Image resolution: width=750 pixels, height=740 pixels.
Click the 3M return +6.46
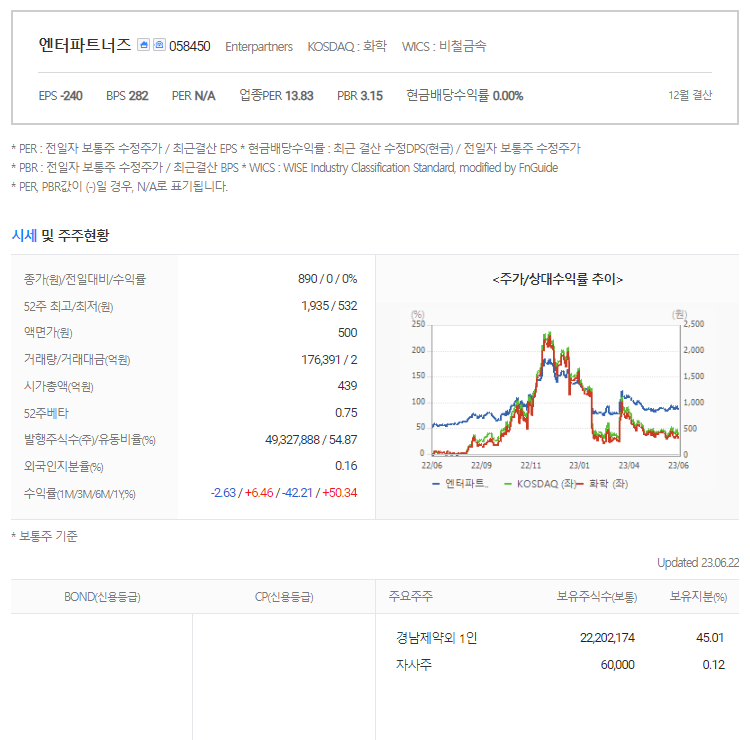click(x=259, y=493)
